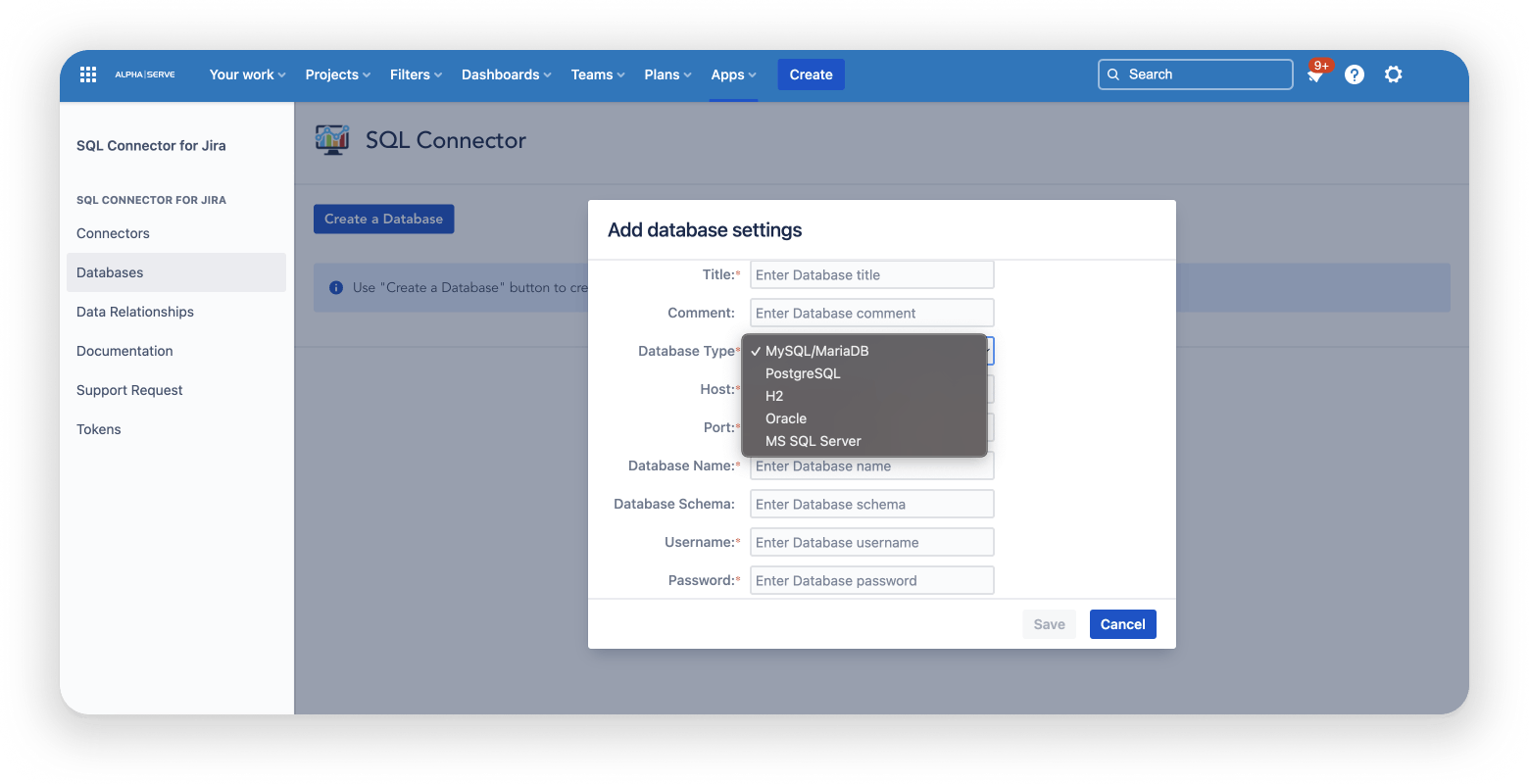Viewport: 1529px width, 784px height.
Task: Open Jira settings with the gear icon
Action: click(1393, 73)
